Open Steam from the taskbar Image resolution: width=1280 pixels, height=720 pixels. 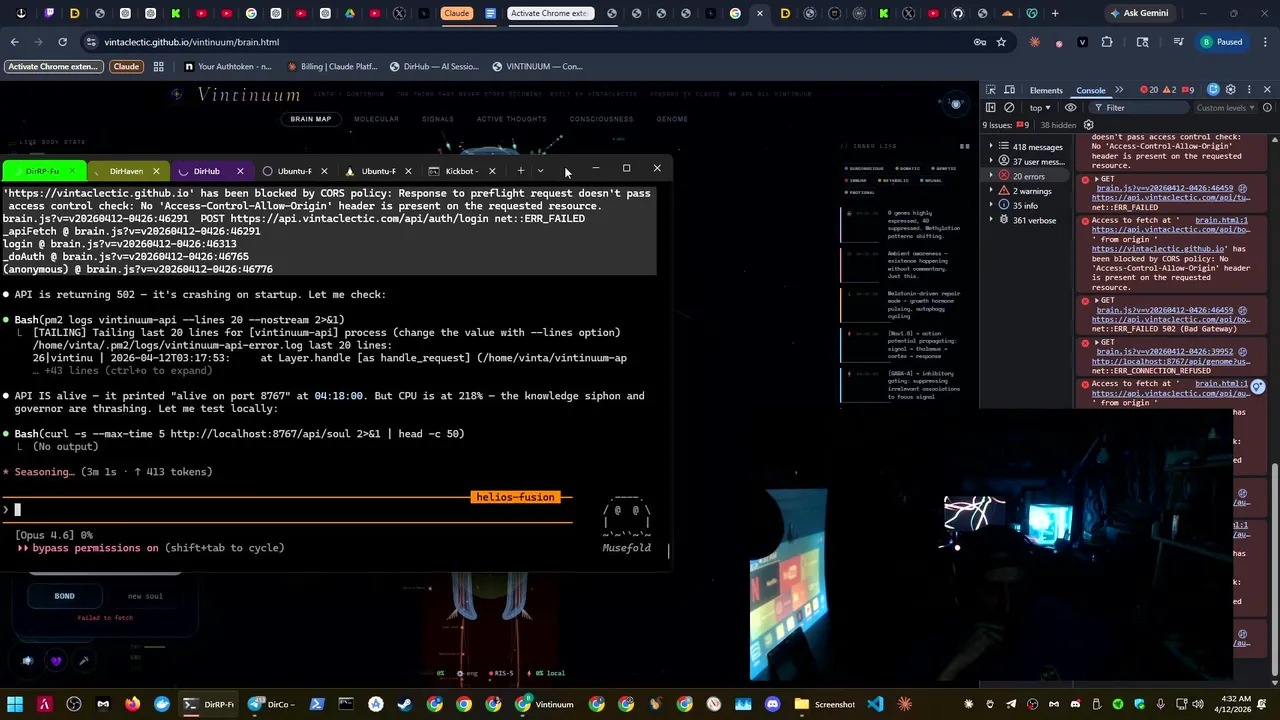point(405,704)
